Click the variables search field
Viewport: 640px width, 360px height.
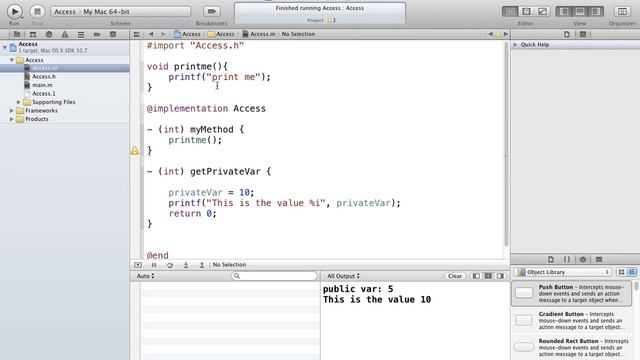[274, 276]
